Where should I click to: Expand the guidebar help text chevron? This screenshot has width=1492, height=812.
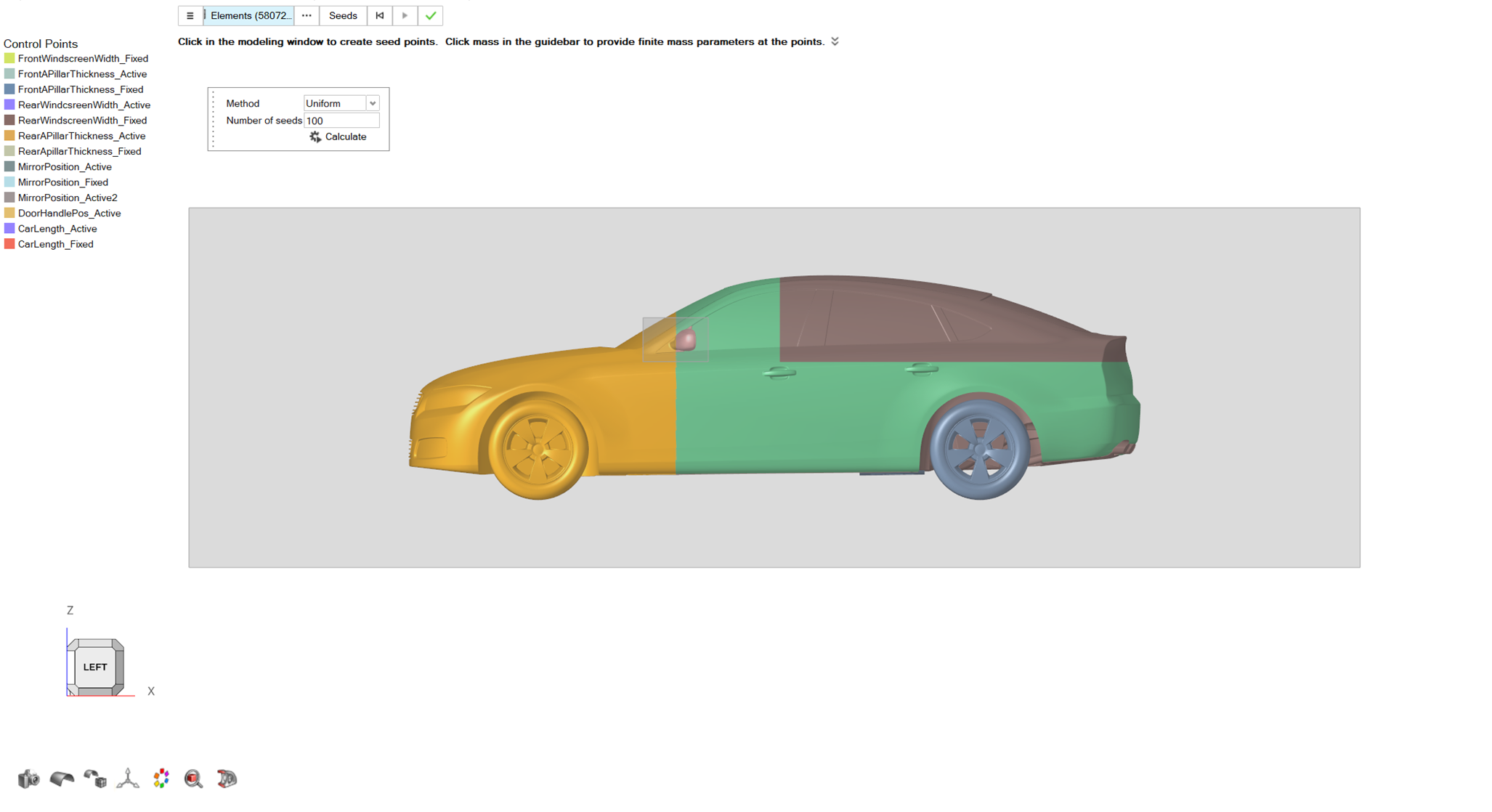(x=835, y=41)
